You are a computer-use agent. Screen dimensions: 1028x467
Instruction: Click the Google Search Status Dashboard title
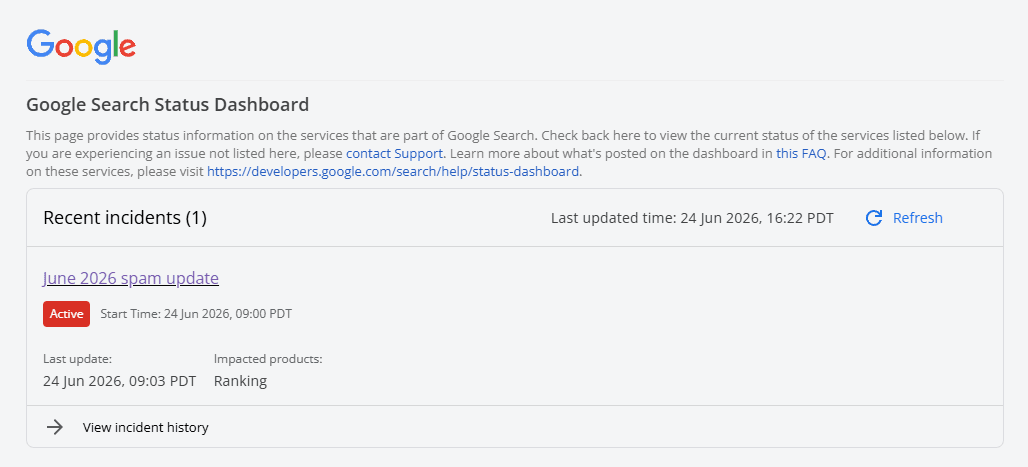[x=168, y=104]
